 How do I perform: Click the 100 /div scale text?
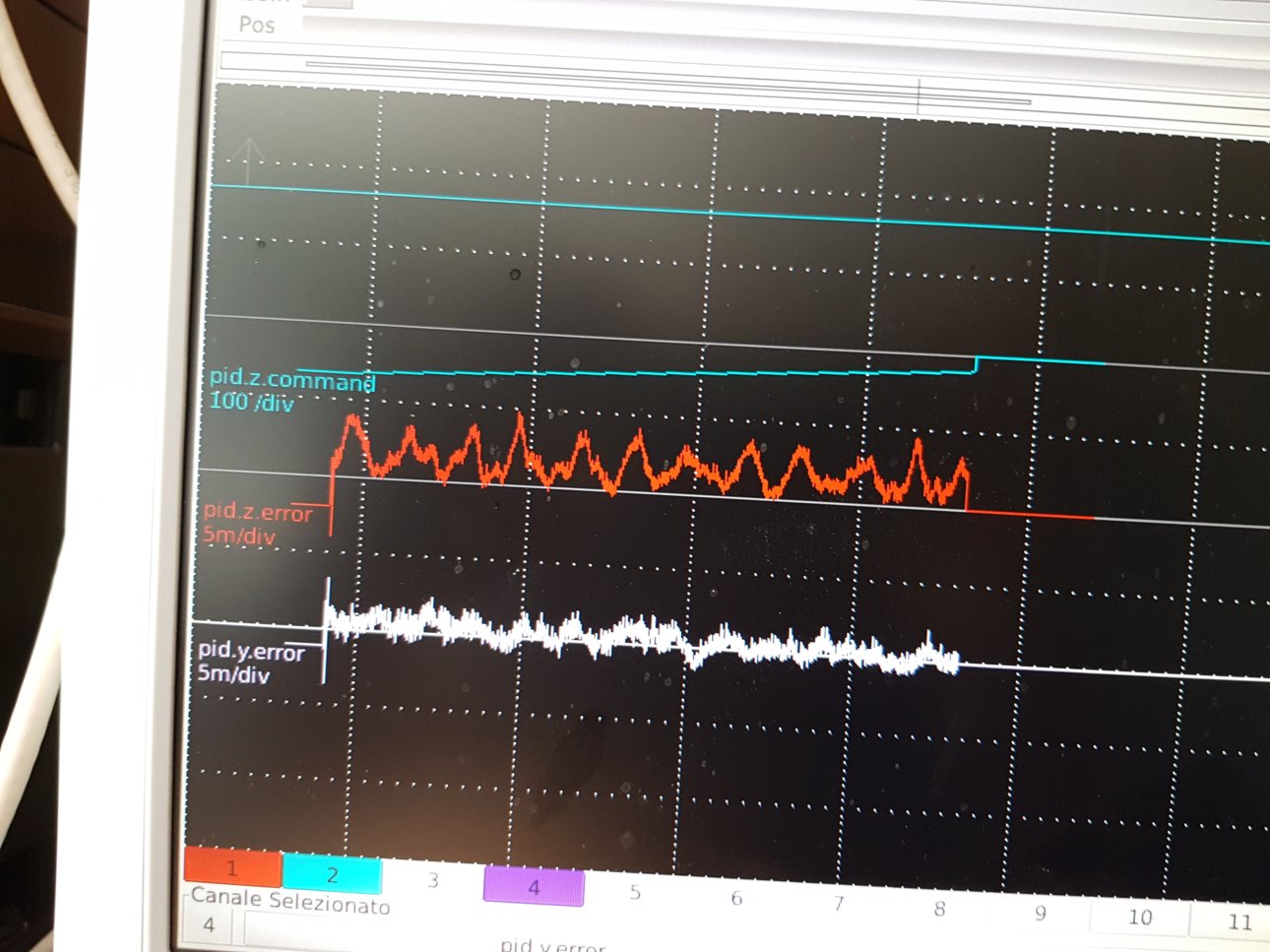[x=251, y=402]
